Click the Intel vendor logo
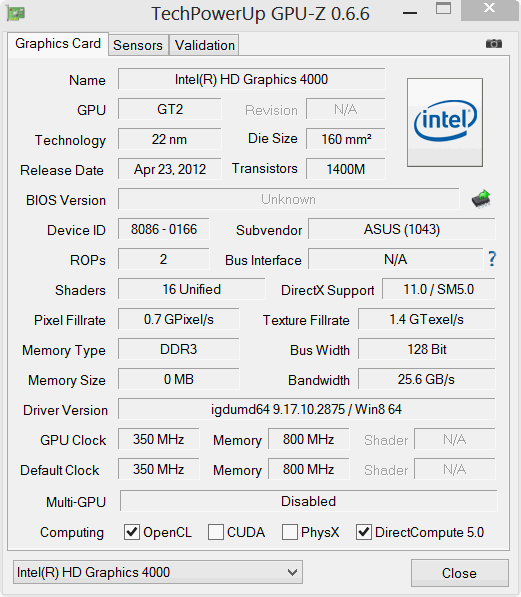The image size is (521, 597). (445, 122)
